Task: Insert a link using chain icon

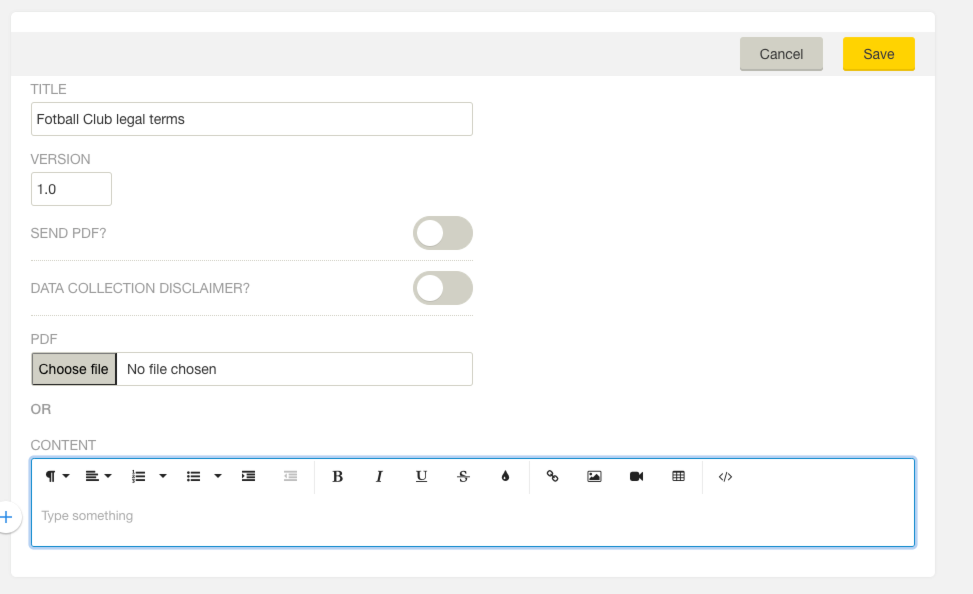Action: click(552, 476)
